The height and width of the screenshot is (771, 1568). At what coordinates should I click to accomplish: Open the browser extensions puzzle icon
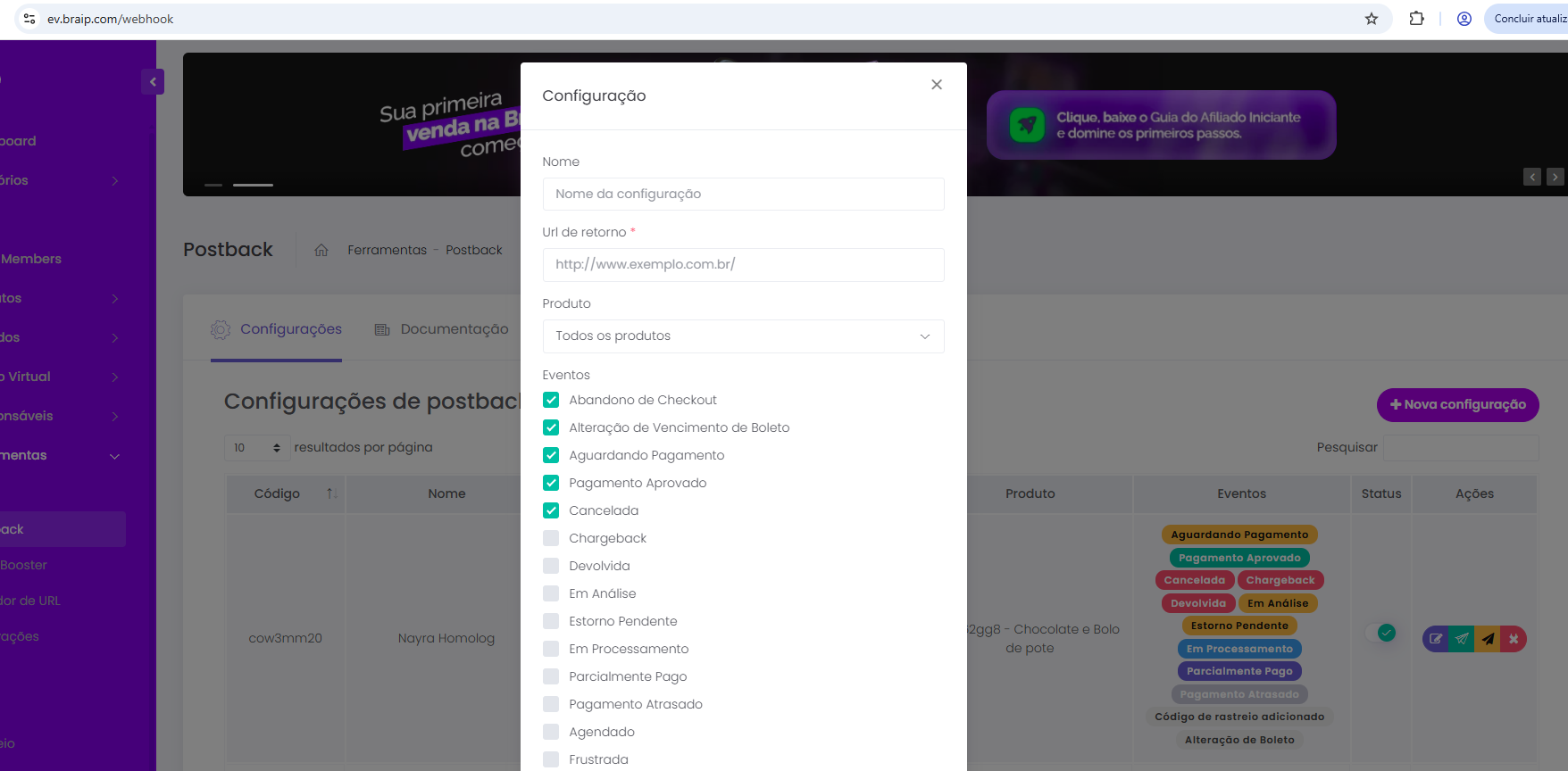point(1416,19)
